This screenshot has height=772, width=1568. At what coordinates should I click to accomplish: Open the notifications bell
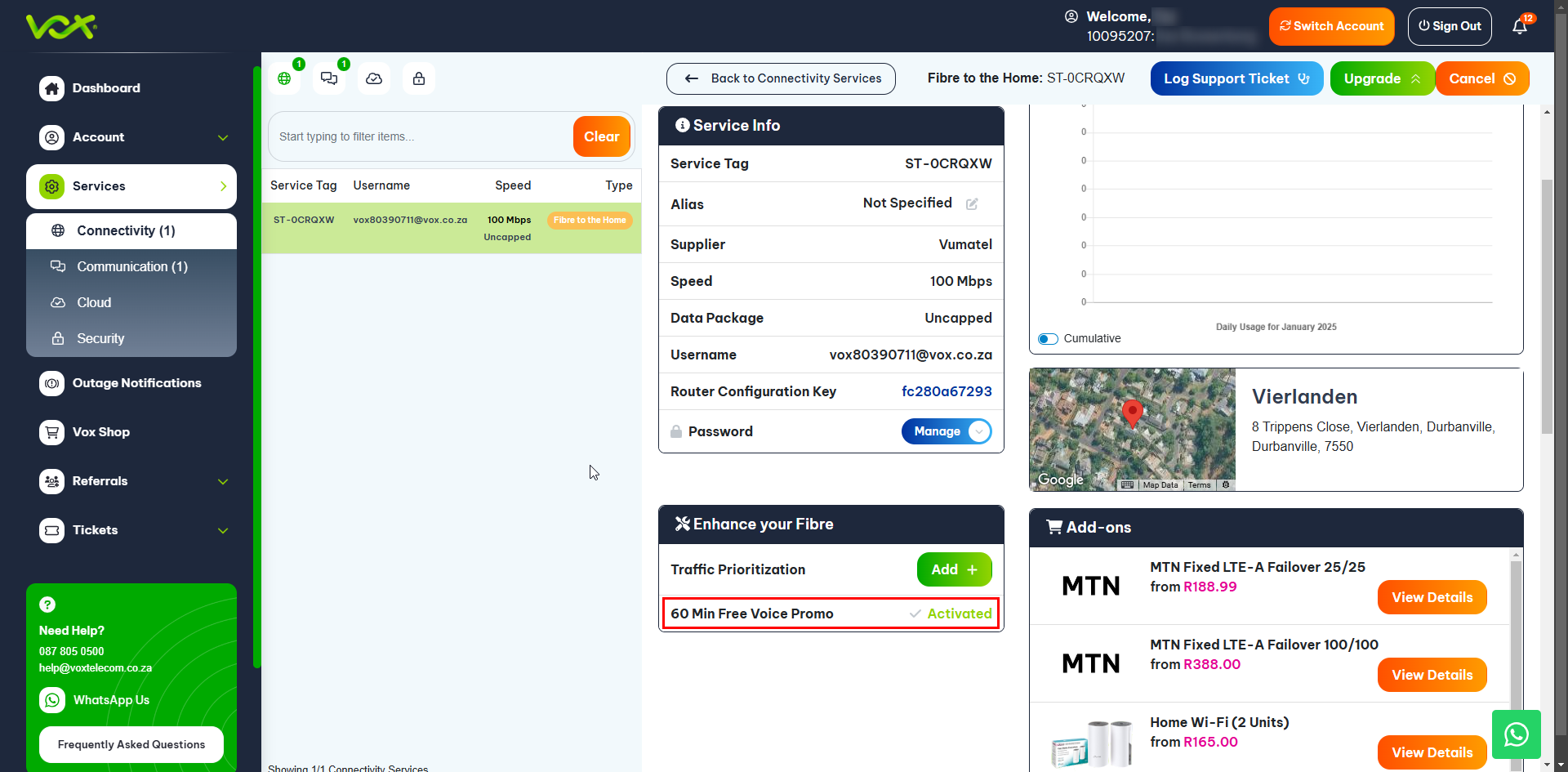(1519, 27)
